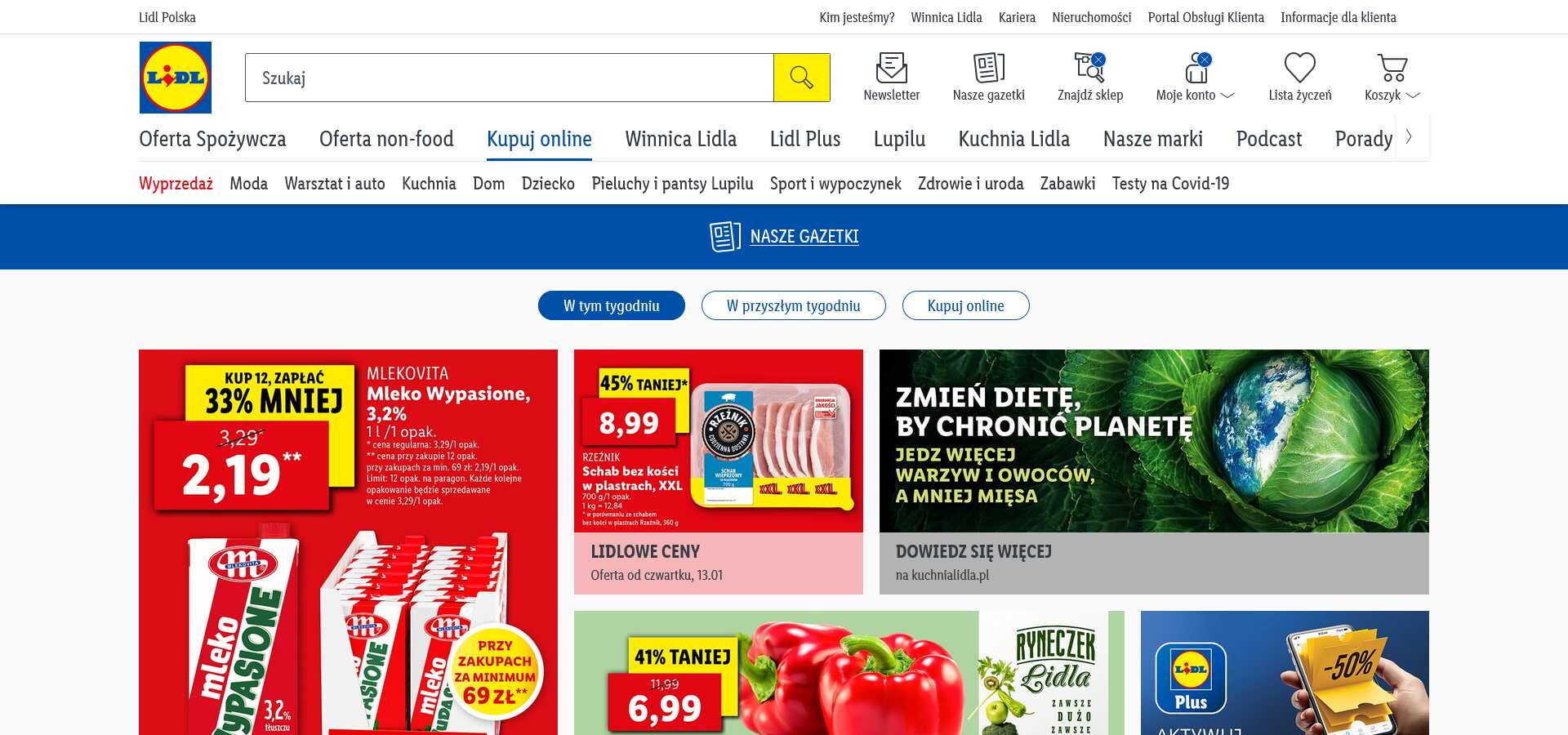Click the yellow search magnifier button
1568x735 pixels.
point(802,78)
